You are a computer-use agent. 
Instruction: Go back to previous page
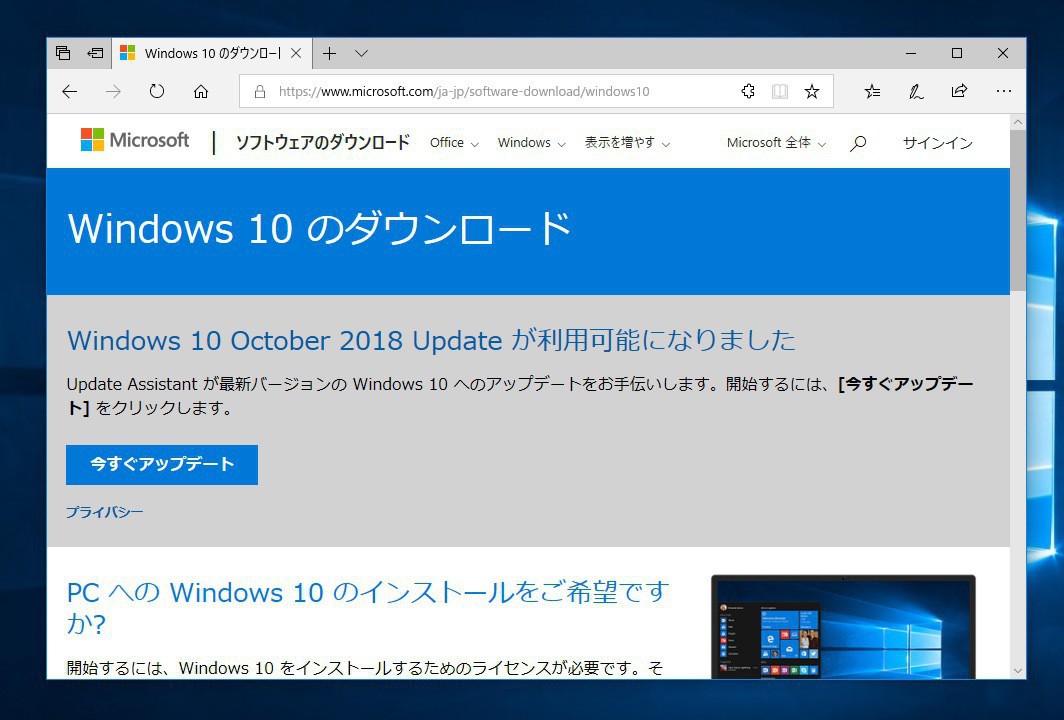[69, 92]
